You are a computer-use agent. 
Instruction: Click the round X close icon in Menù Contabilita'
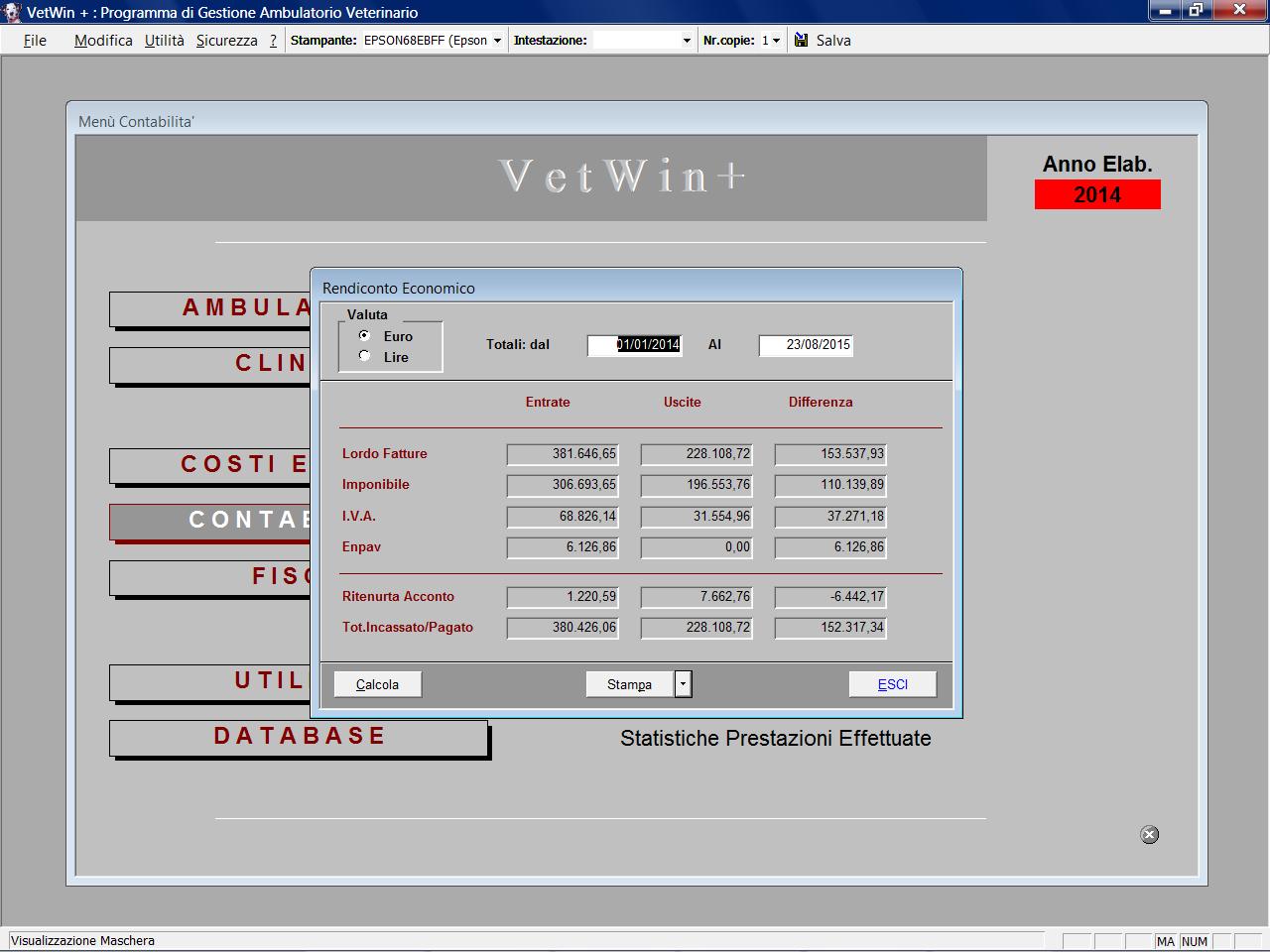coord(1150,834)
